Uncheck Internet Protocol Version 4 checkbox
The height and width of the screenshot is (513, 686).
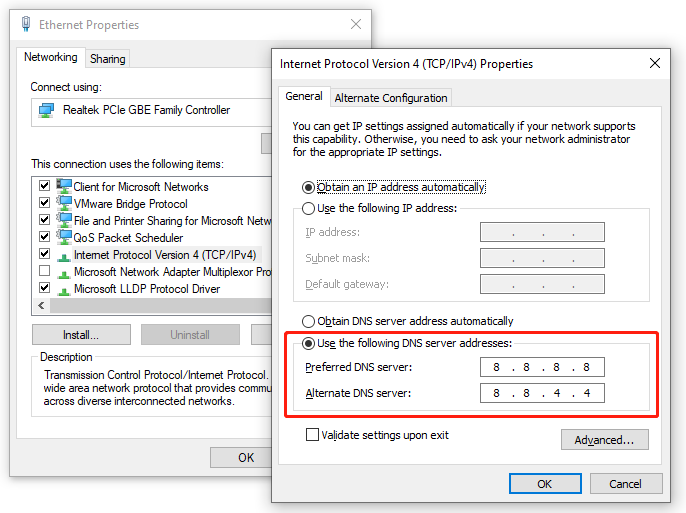tap(44, 253)
